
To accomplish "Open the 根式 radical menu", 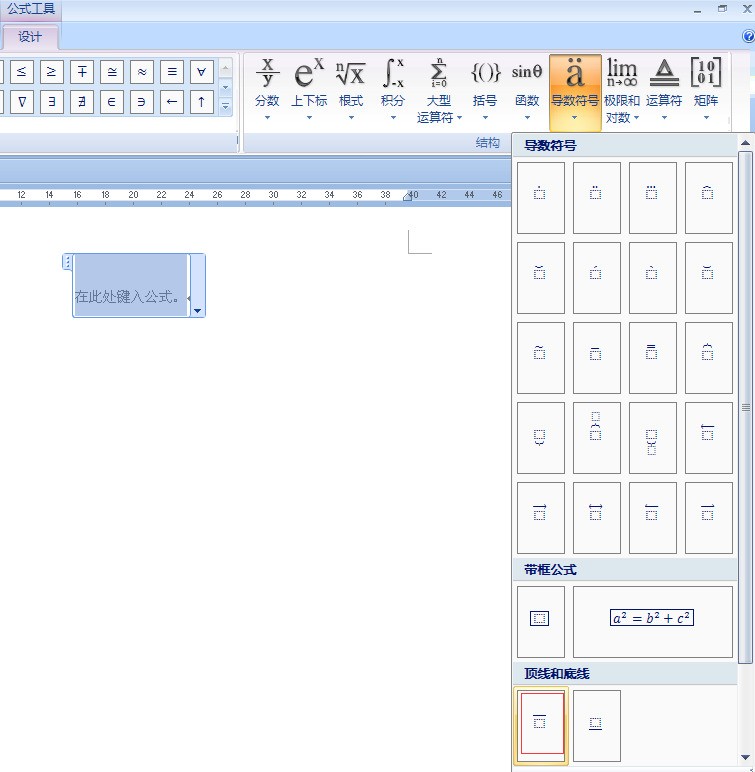I will pos(351,90).
